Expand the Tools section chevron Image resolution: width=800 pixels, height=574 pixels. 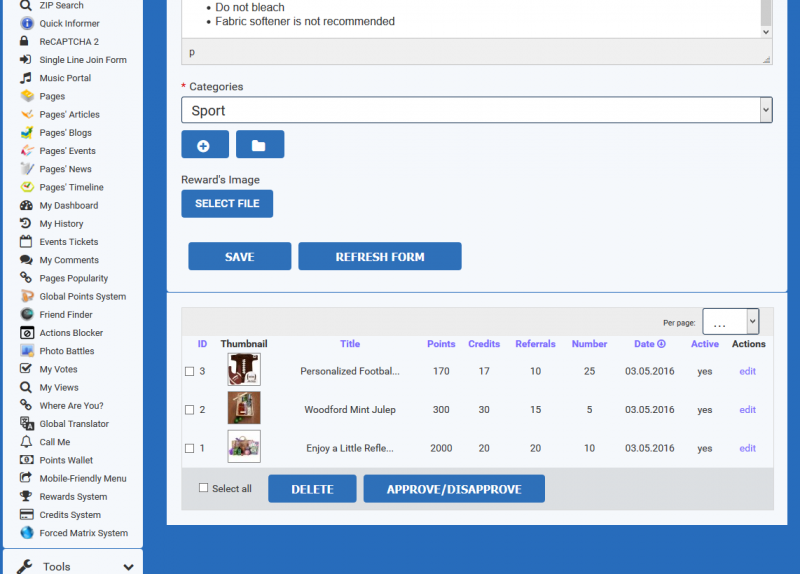129,567
